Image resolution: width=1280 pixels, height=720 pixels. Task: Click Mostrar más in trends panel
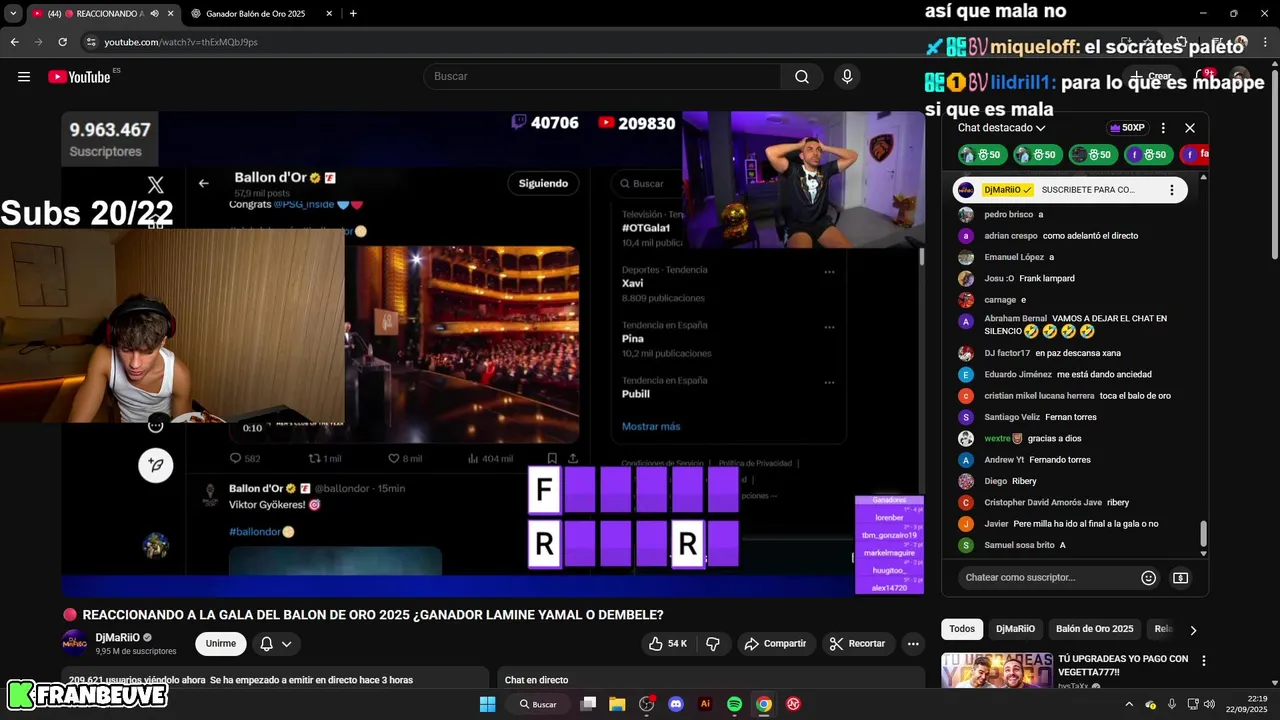coord(651,426)
